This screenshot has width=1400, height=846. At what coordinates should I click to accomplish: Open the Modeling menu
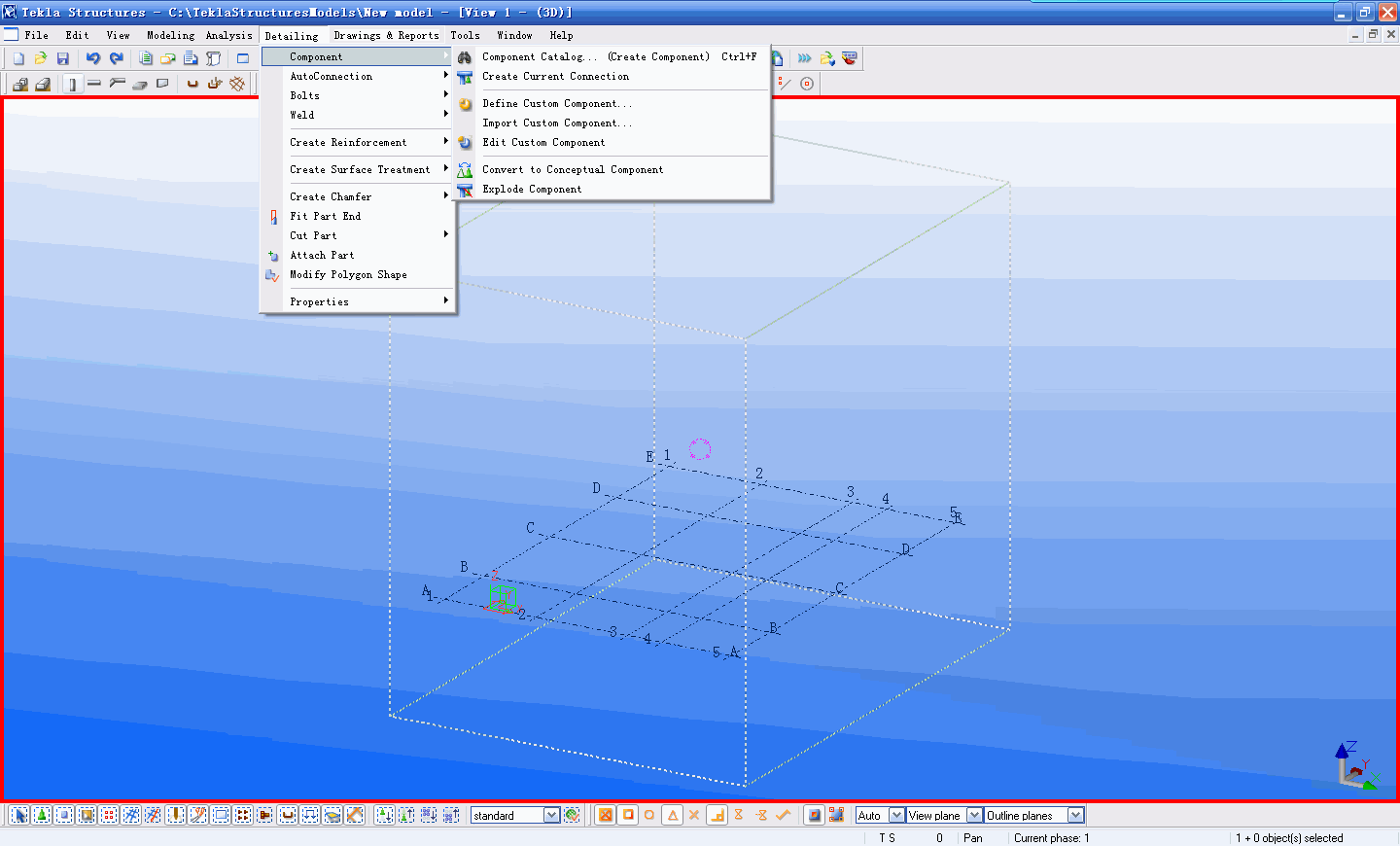pos(170,35)
